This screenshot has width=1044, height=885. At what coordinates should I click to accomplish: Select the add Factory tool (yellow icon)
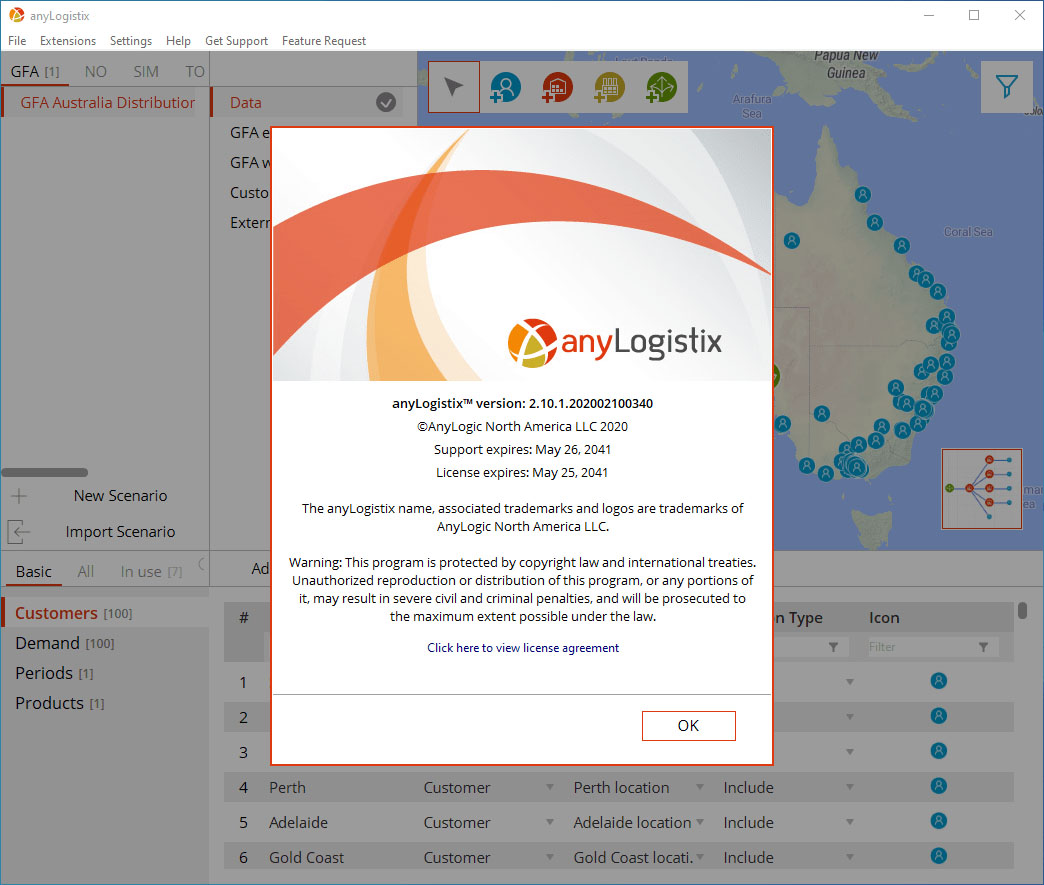[609, 87]
